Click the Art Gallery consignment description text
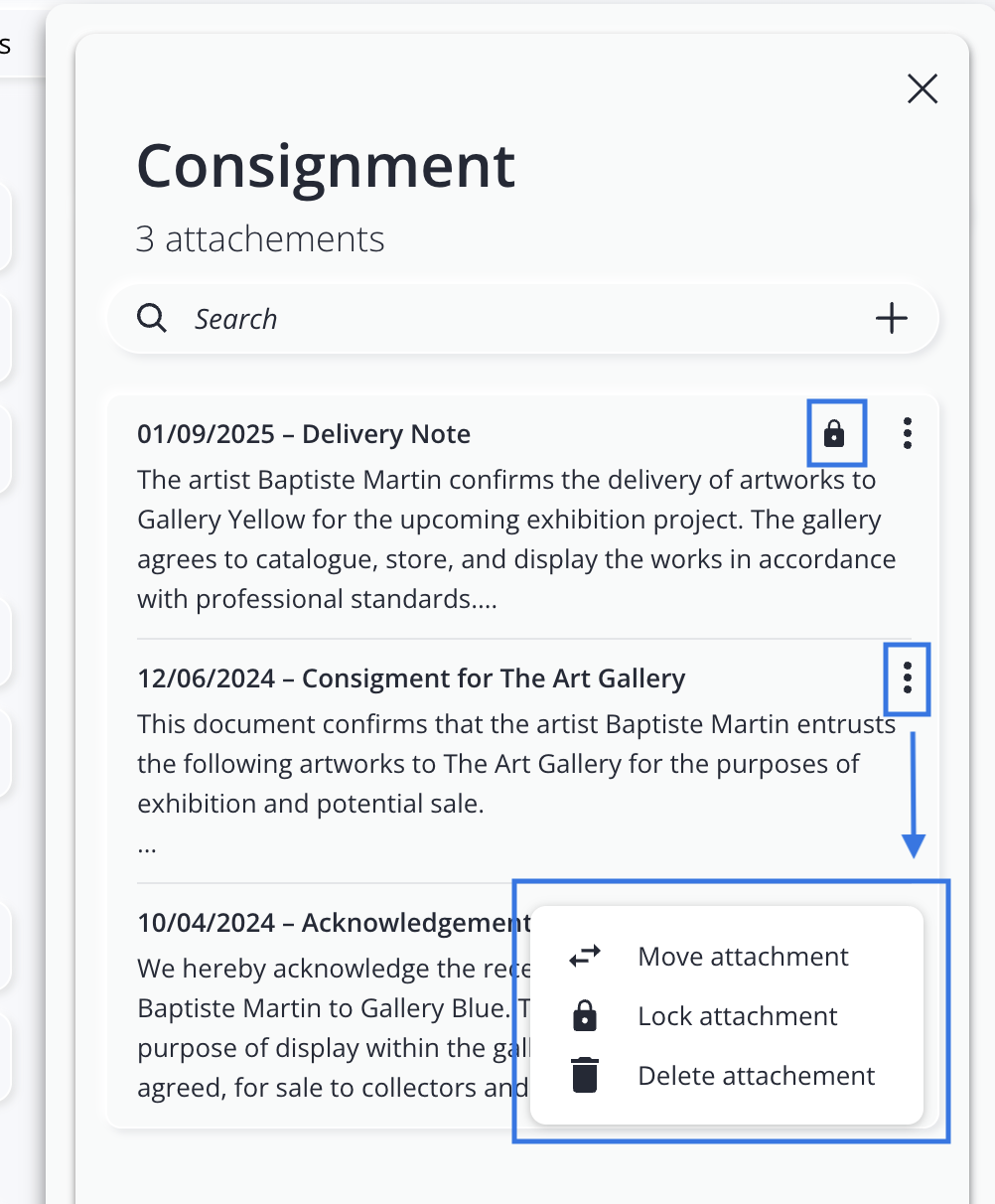This screenshot has width=995, height=1204. (497, 764)
